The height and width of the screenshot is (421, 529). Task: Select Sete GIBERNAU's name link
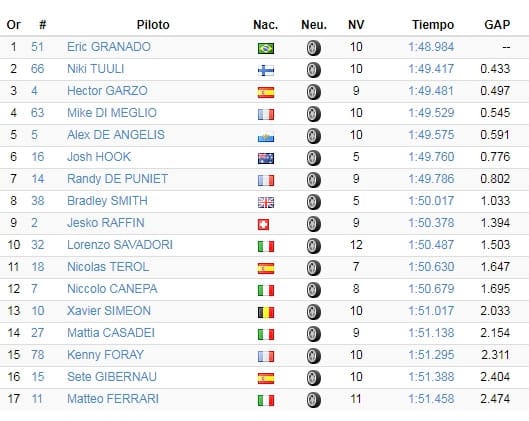click(112, 377)
